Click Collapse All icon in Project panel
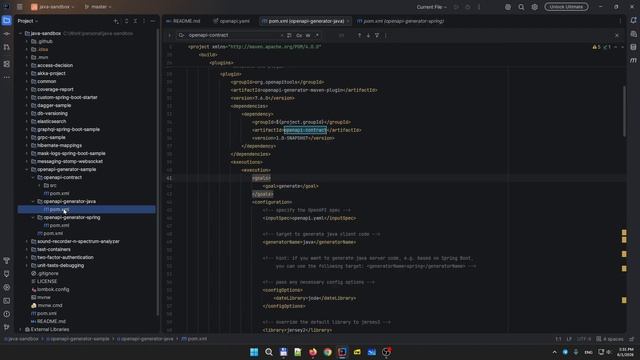This screenshot has height=360, width=640. [x=135, y=21]
